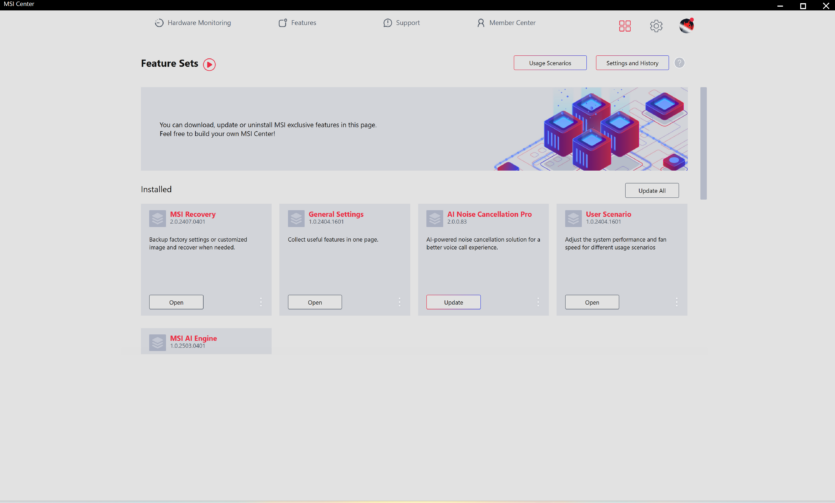835x503 pixels.
Task: Select the User Scenario title
Action: [608, 214]
